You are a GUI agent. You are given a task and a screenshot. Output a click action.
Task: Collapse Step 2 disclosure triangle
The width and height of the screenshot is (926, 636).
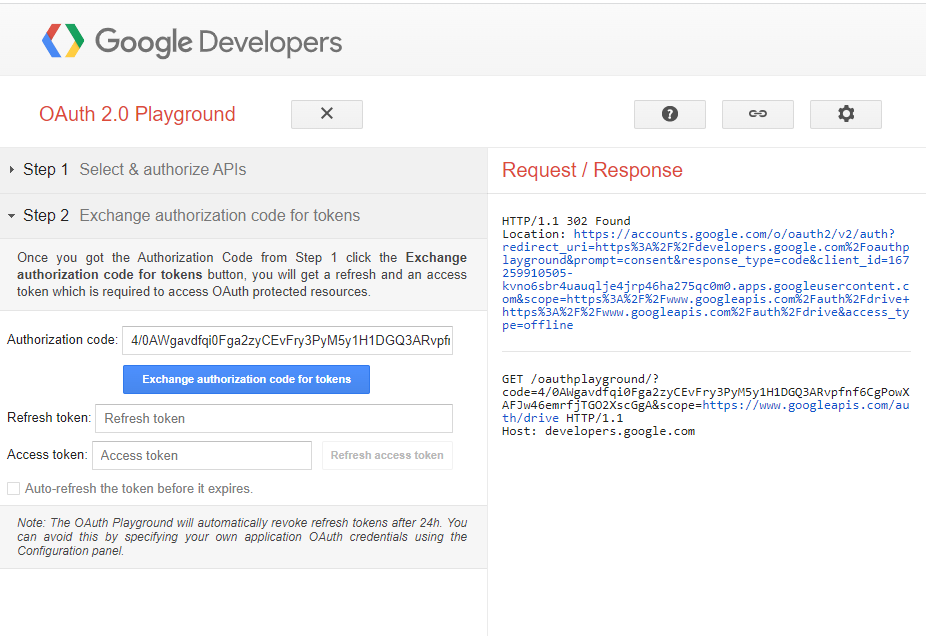12,216
